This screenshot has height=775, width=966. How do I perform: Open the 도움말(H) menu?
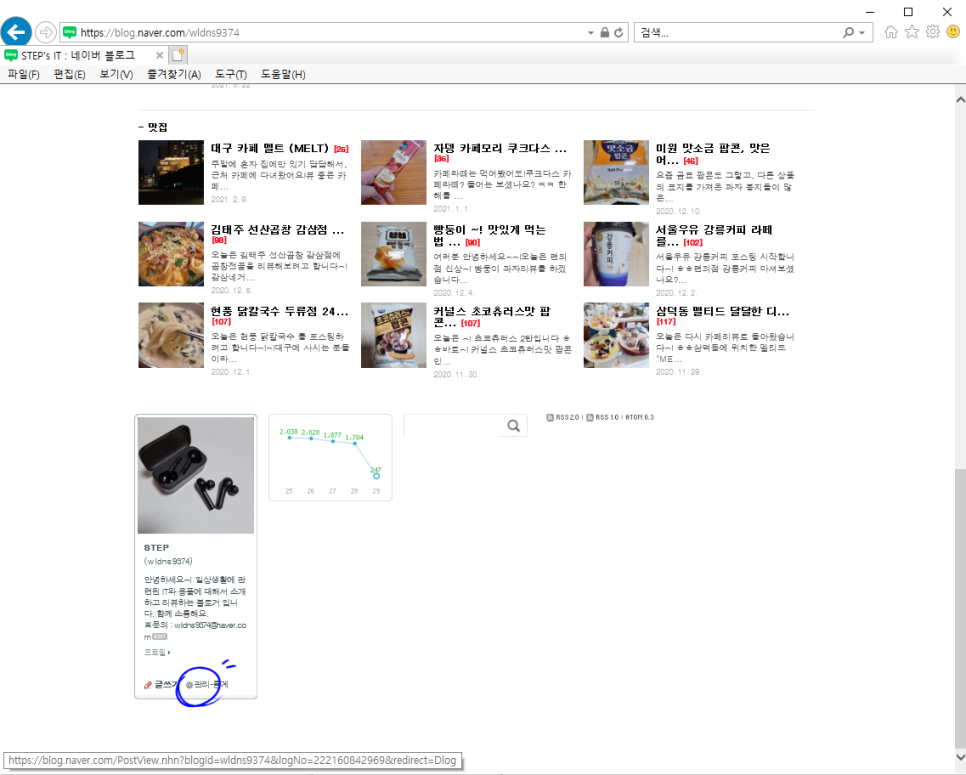pos(283,75)
